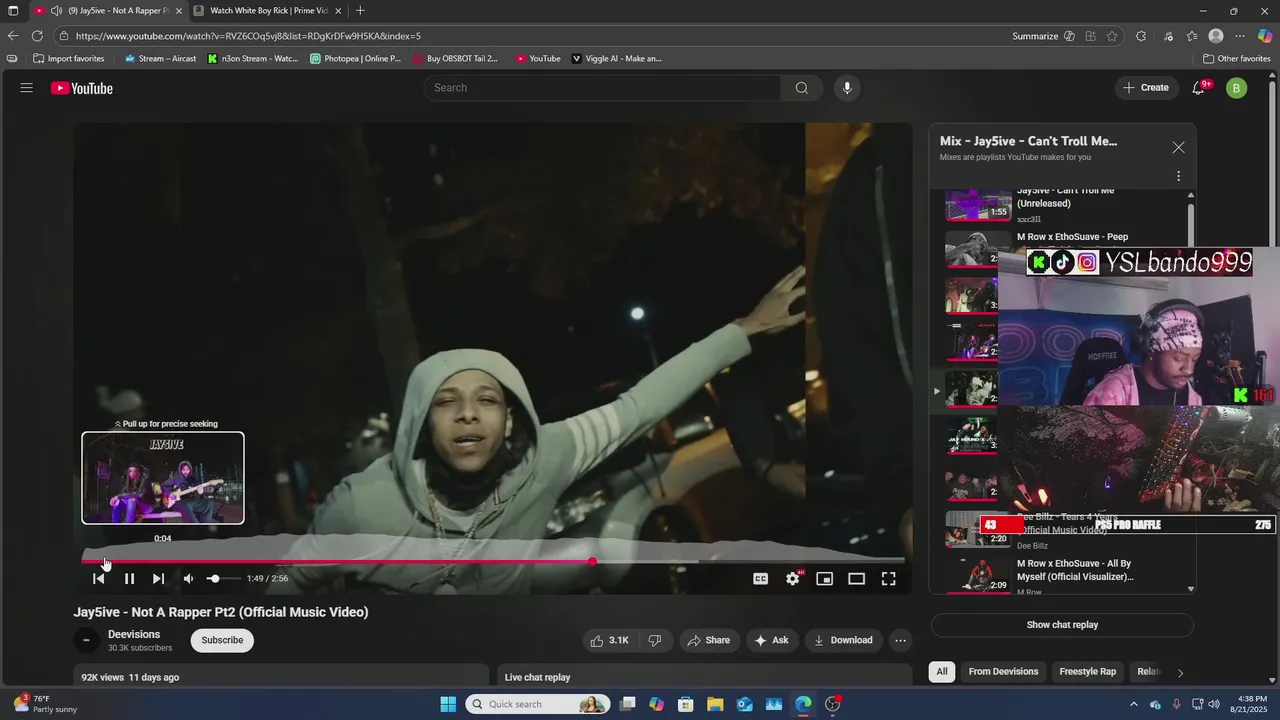Go back in browser
Viewport: 1280px width, 720px height.
pos(13,36)
